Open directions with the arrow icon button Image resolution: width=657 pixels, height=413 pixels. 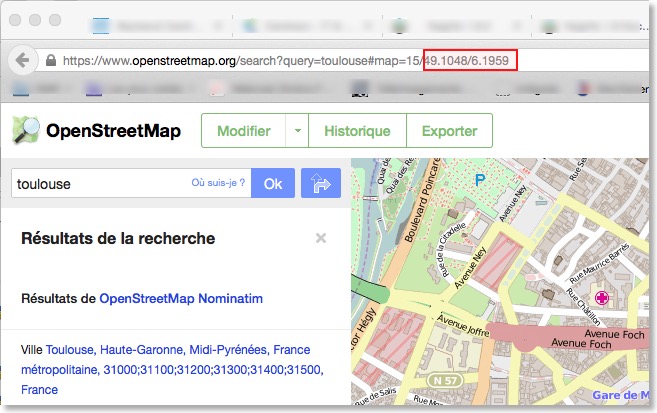(x=321, y=184)
